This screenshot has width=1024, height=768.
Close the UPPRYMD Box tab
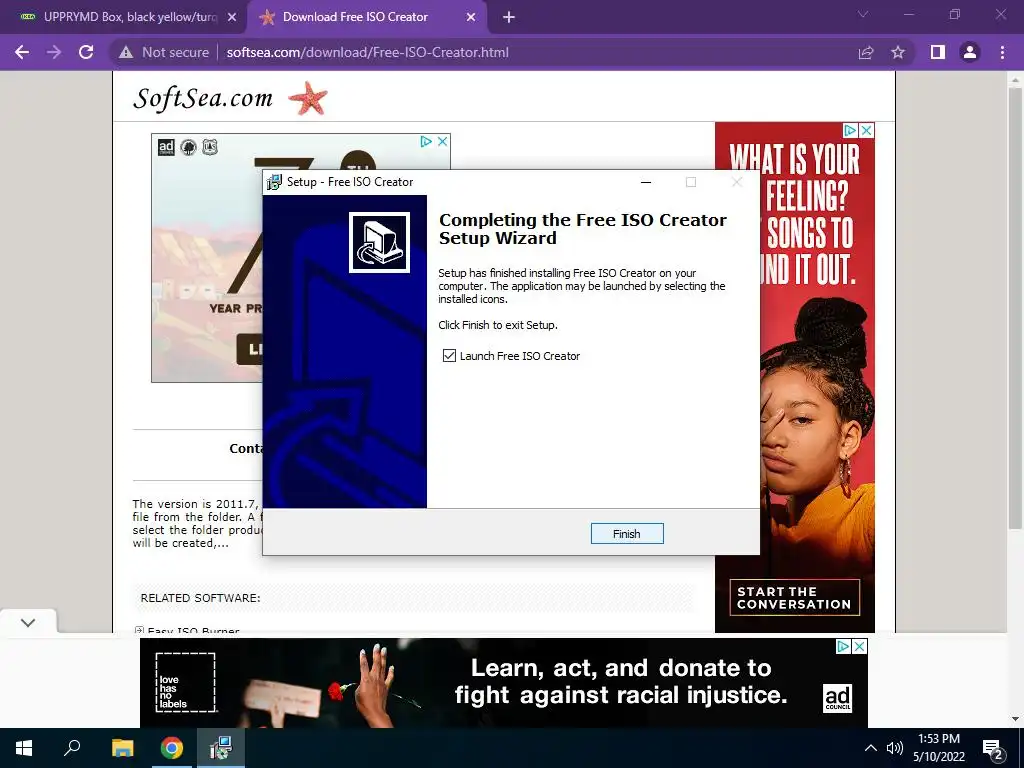coord(232,17)
